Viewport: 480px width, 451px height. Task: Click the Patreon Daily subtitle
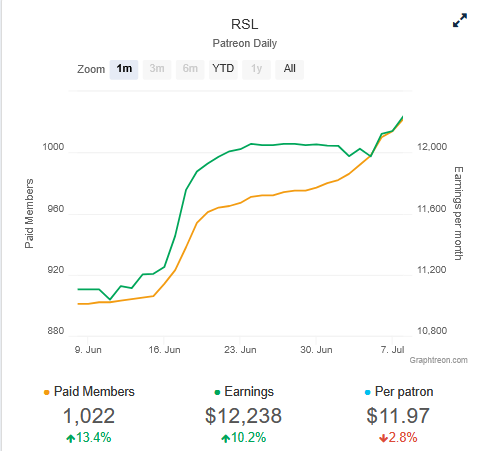245,43
